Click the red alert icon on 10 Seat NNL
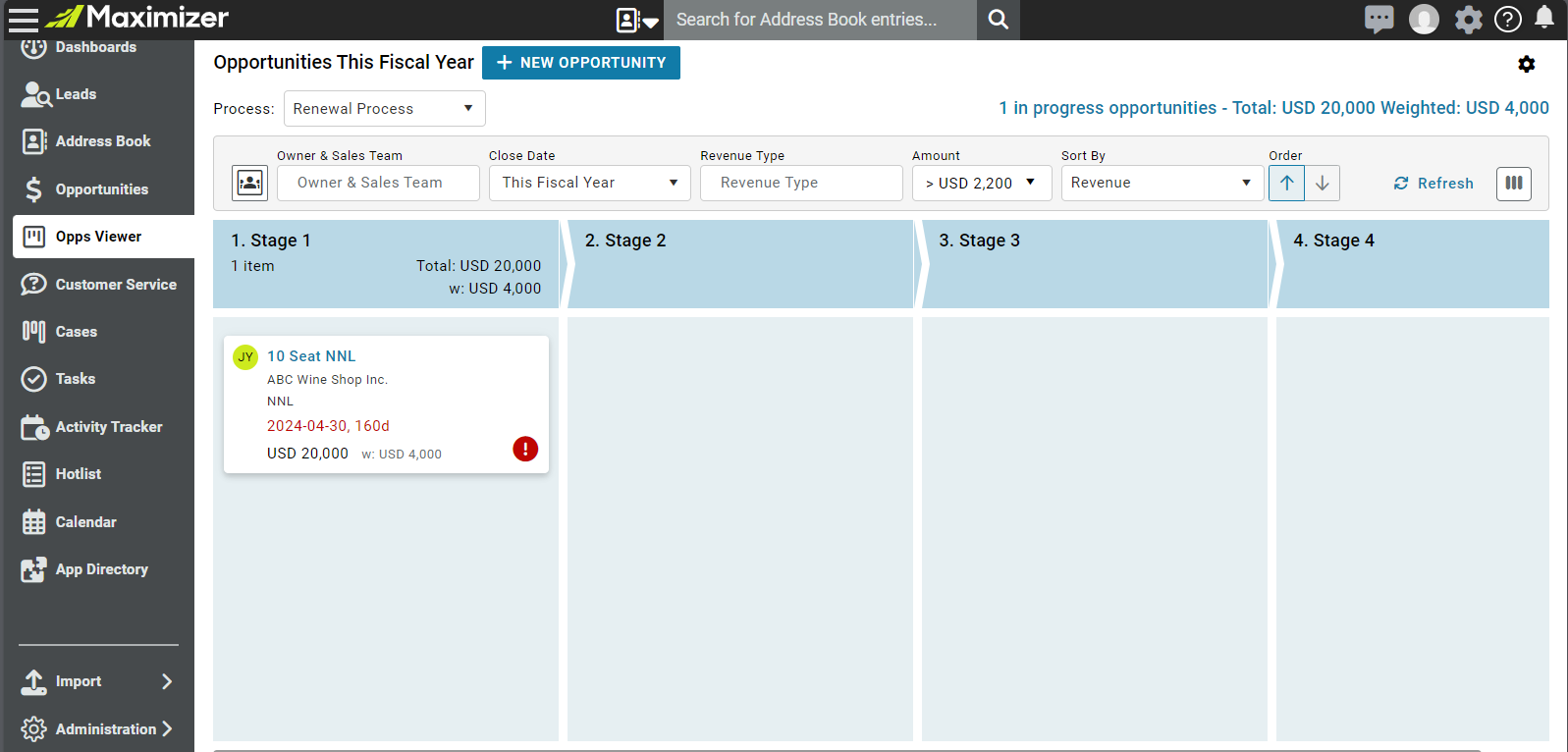Screen dimensions: 1568x752 click(525, 449)
